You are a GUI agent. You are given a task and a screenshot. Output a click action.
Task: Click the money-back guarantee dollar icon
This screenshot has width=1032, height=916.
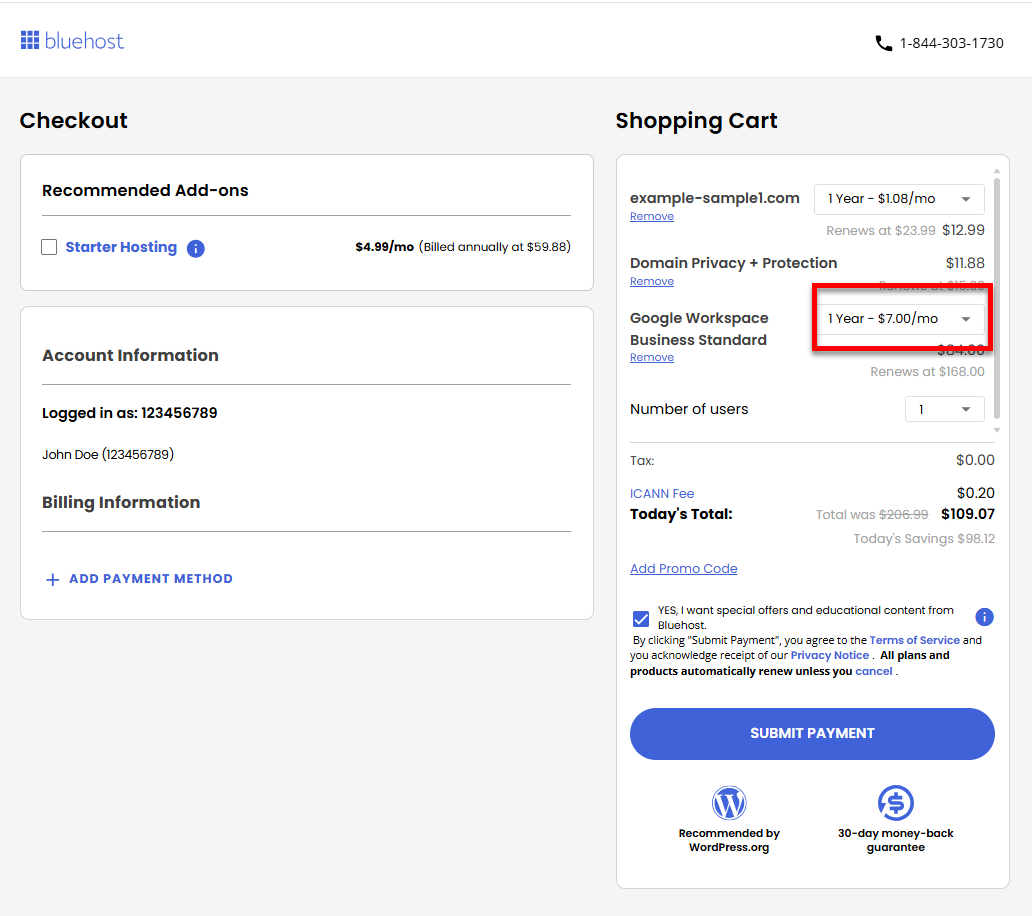tap(895, 803)
